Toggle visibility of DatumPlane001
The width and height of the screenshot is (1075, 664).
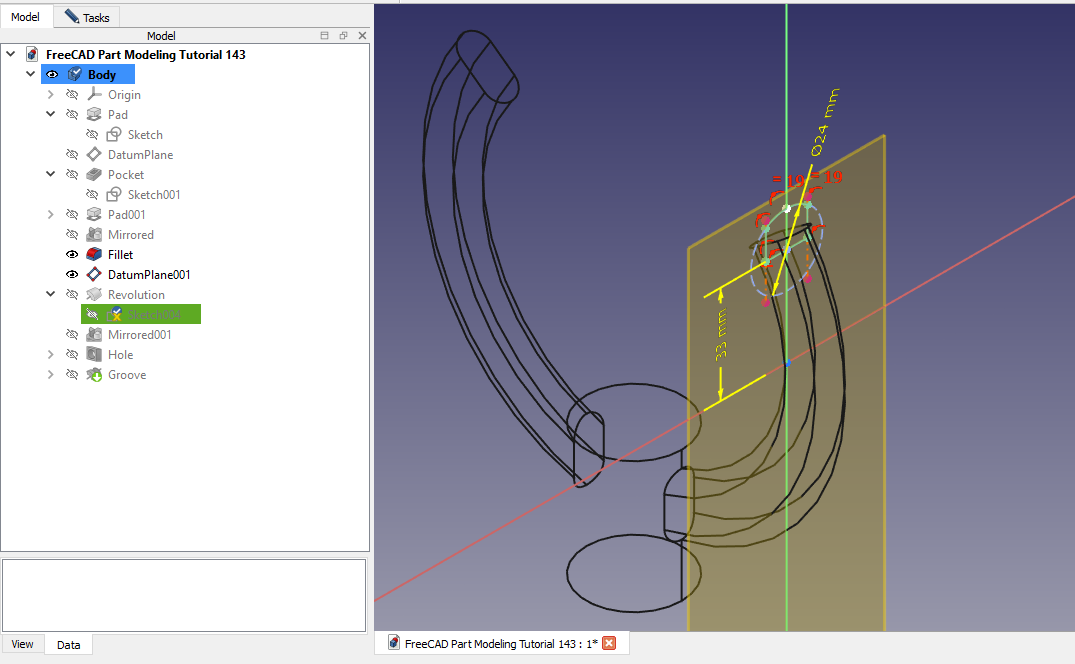click(72, 275)
